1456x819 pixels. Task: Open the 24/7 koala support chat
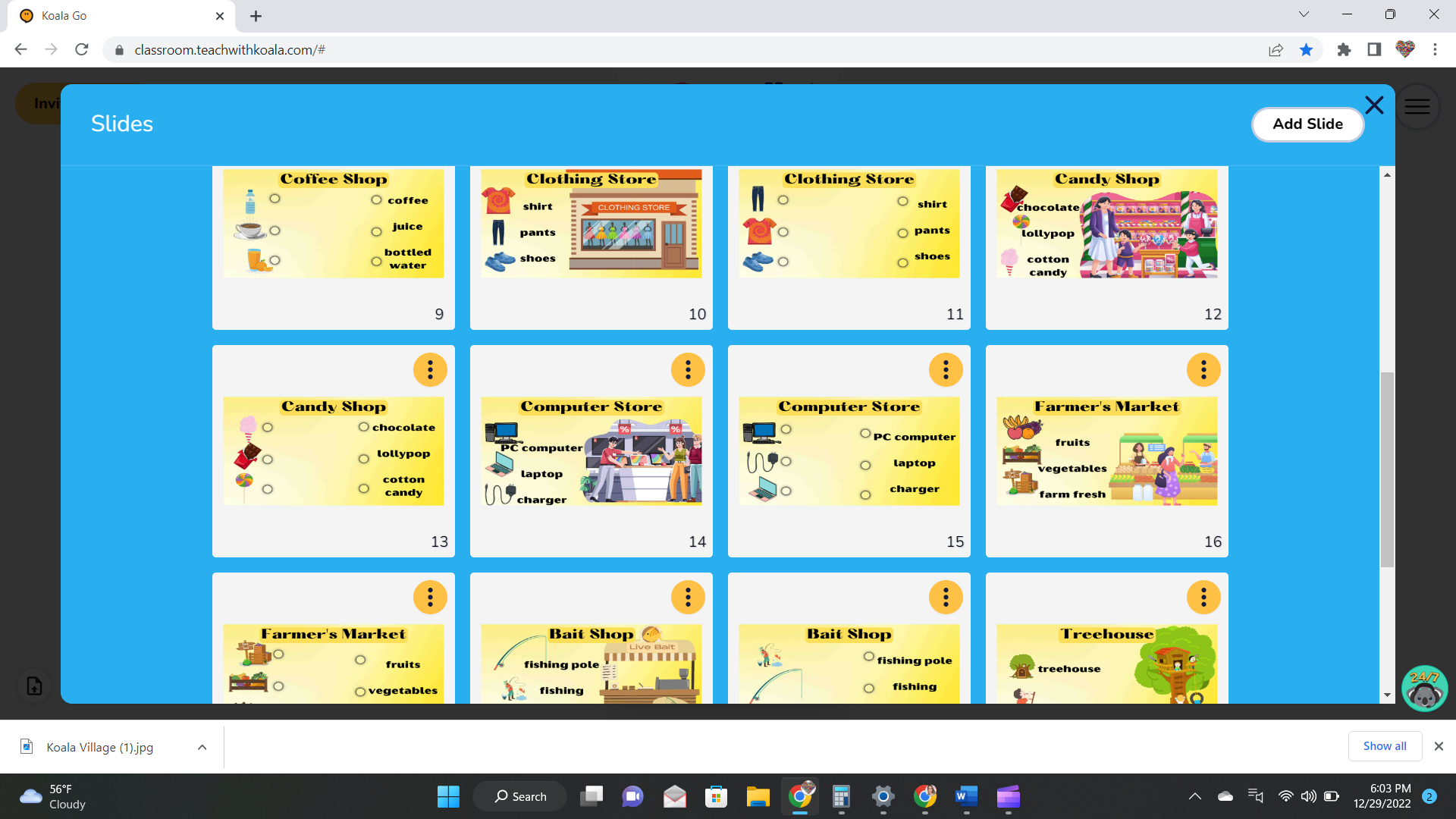pos(1425,689)
